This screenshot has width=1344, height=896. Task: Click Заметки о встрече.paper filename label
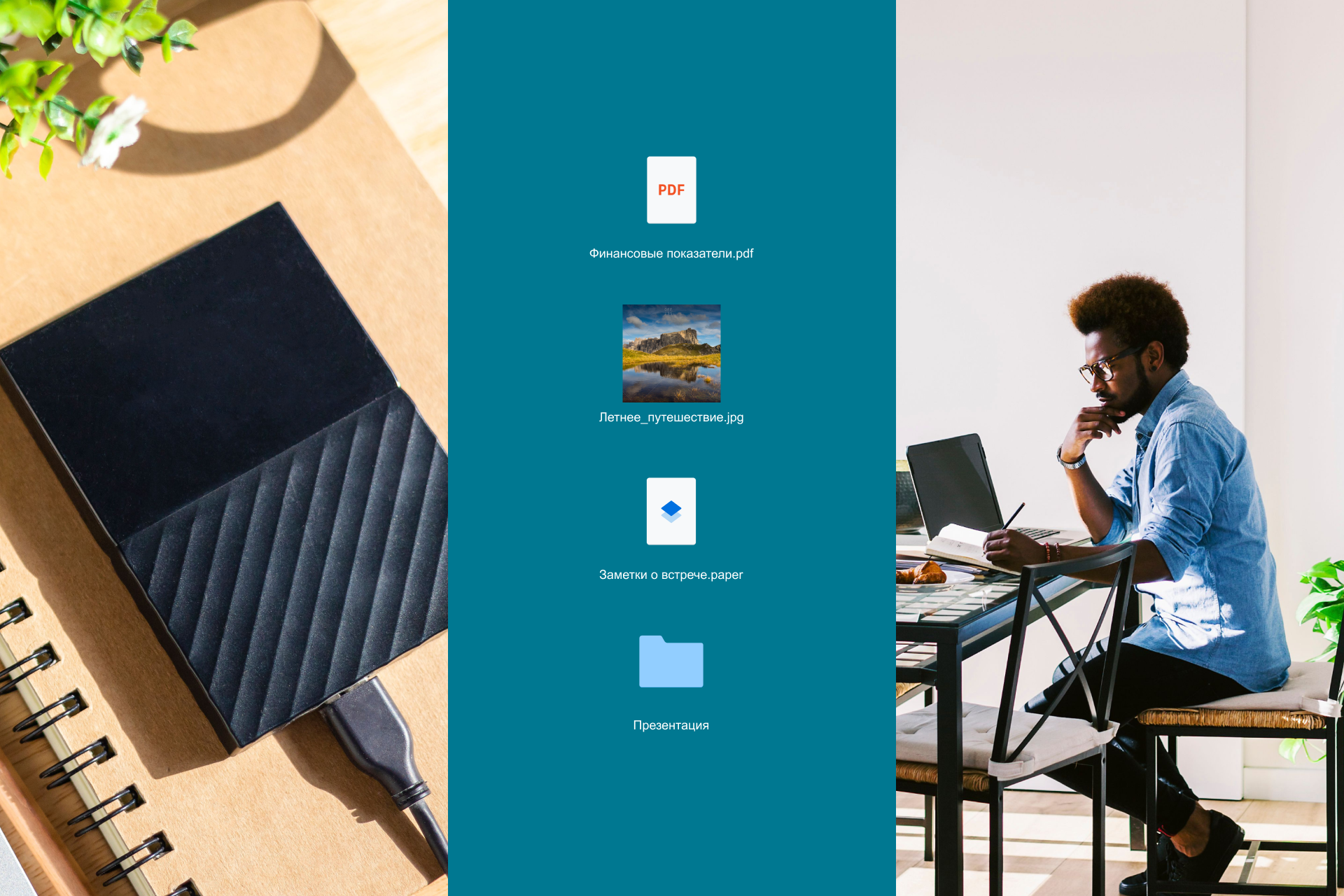(x=672, y=575)
